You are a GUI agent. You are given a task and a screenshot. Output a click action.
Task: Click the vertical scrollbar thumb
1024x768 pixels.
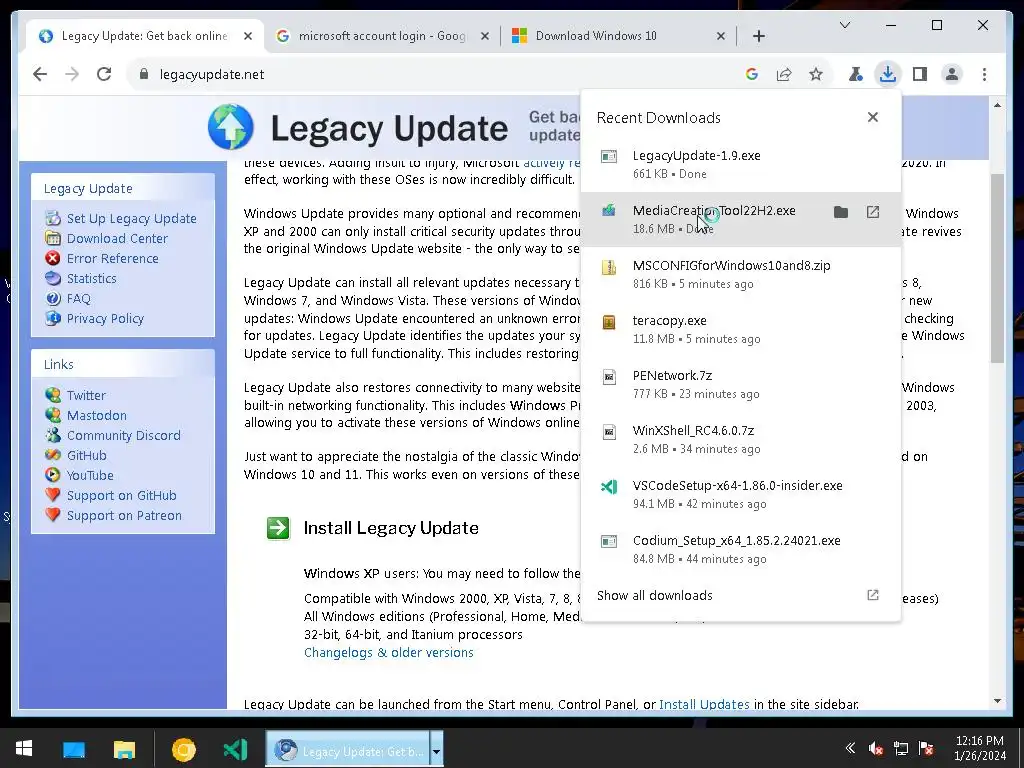pos(997,268)
